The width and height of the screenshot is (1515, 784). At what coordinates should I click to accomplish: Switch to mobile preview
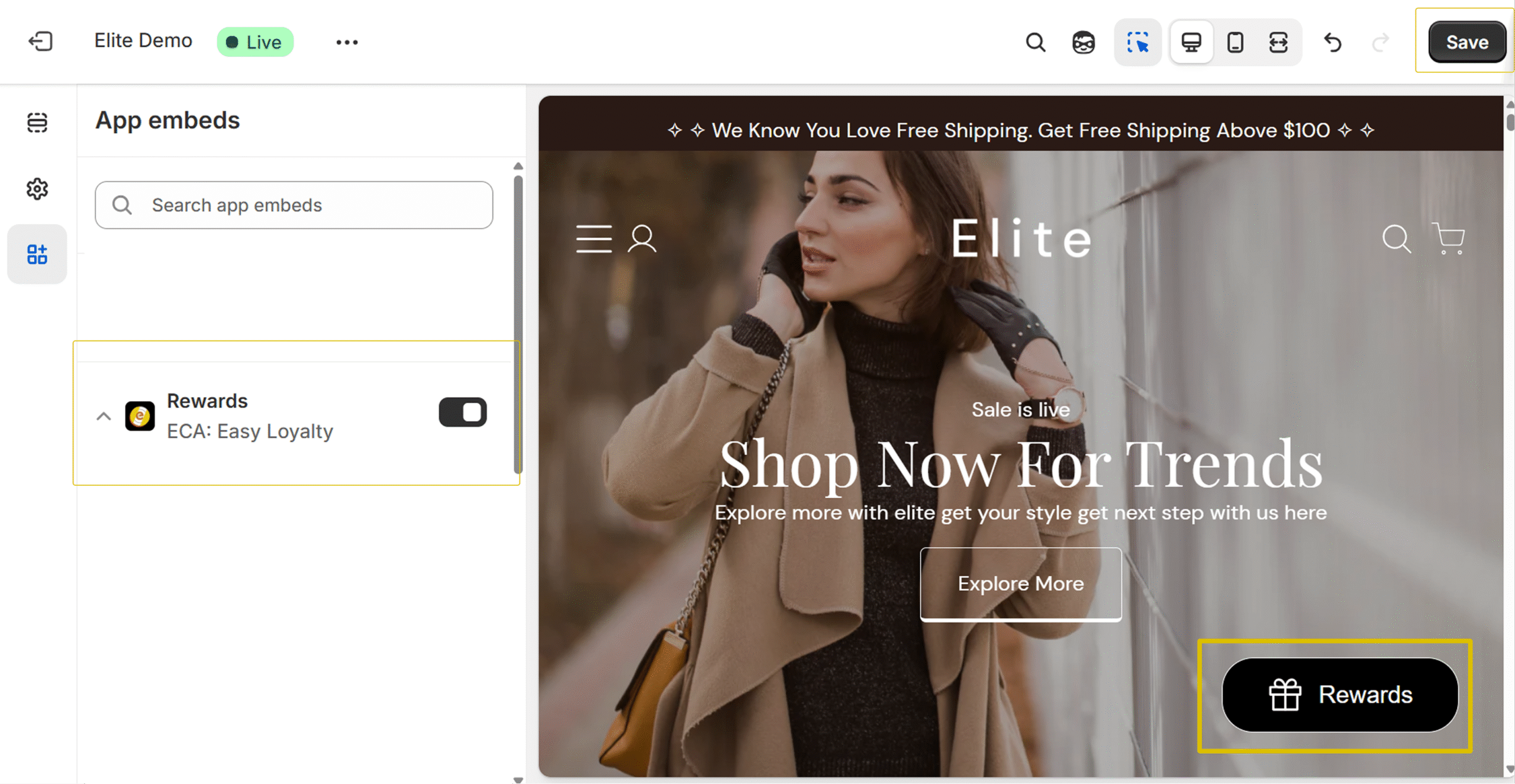pyautogui.click(x=1235, y=42)
